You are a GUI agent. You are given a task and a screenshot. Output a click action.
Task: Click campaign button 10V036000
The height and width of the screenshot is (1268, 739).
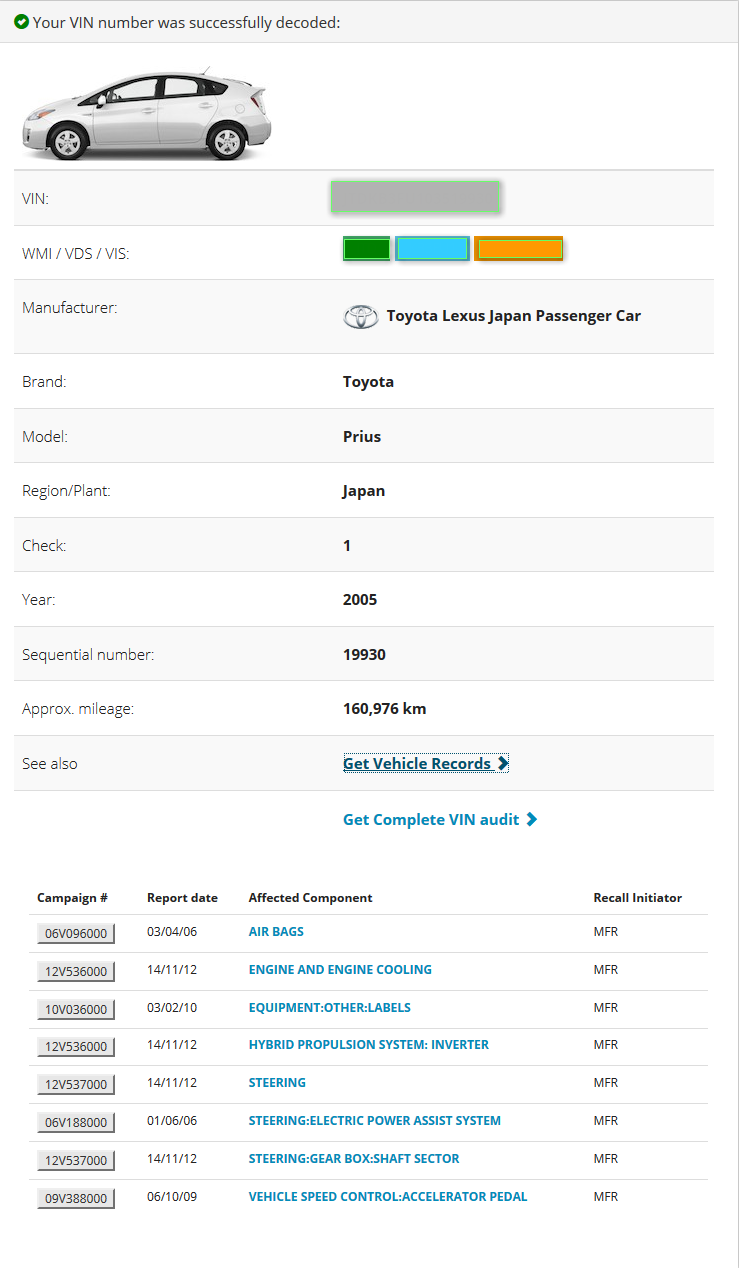(x=76, y=1009)
